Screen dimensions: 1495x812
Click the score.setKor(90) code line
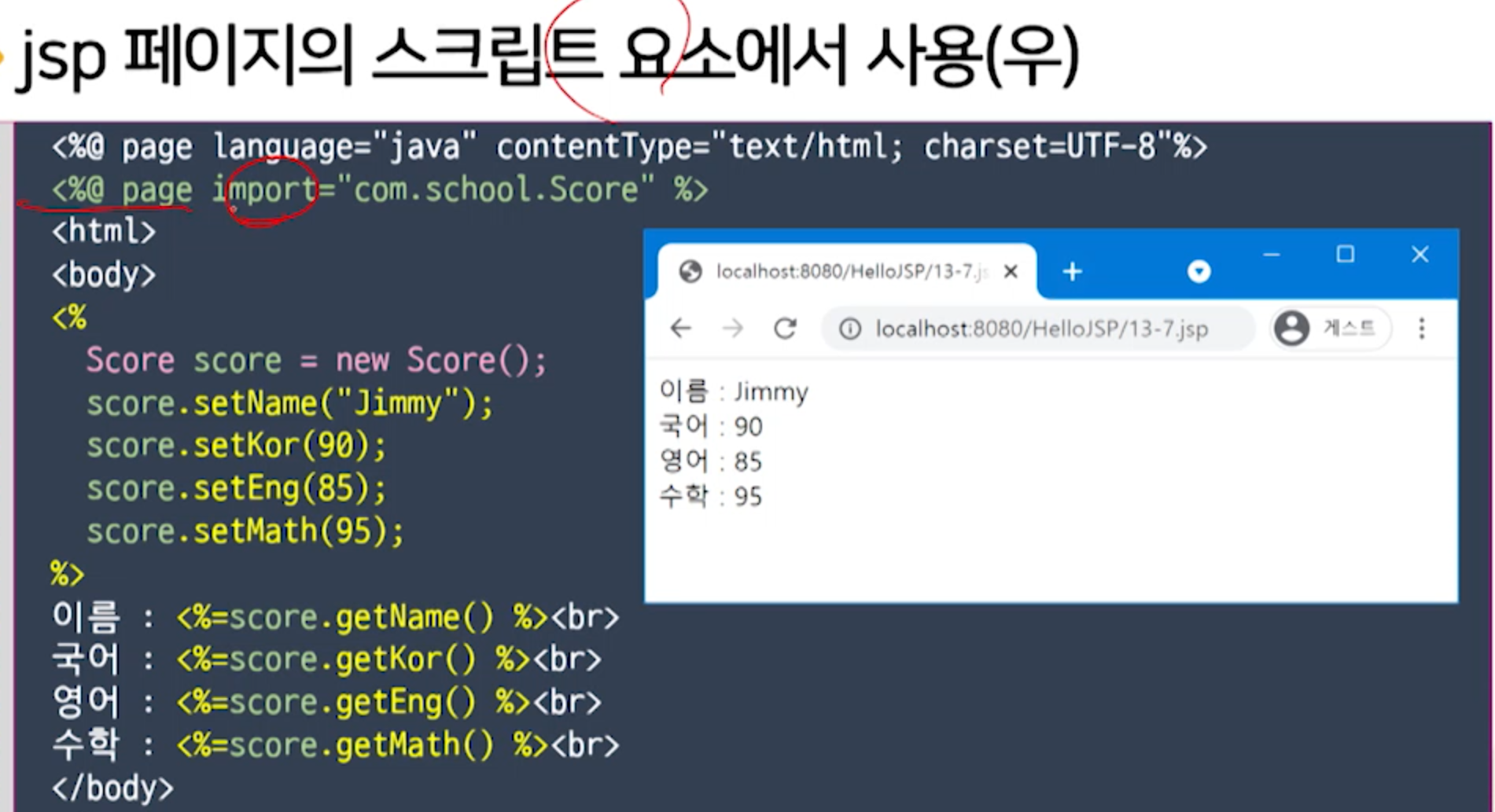[x=237, y=446]
